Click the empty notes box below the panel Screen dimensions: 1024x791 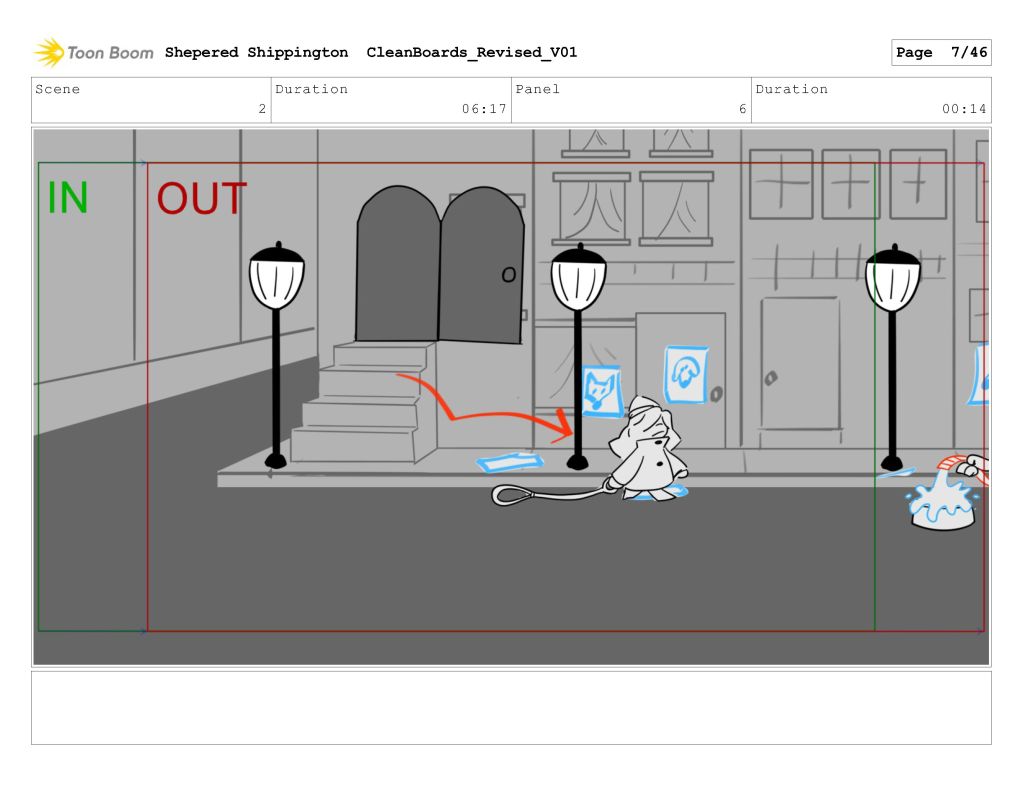pyautogui.click(x=511, y=707)
